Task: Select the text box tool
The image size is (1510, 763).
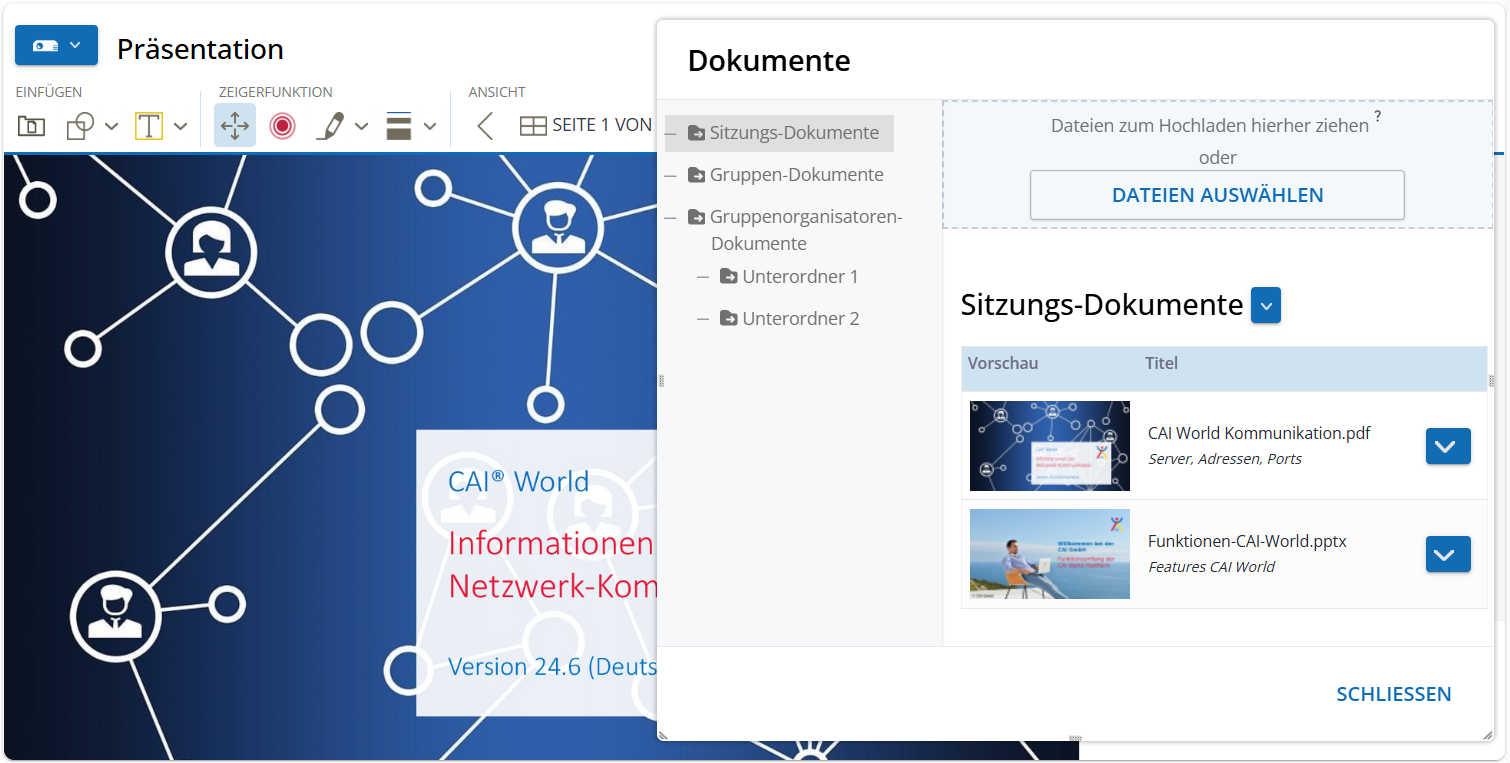Action: pyautogui.click(x=149, y=127)
